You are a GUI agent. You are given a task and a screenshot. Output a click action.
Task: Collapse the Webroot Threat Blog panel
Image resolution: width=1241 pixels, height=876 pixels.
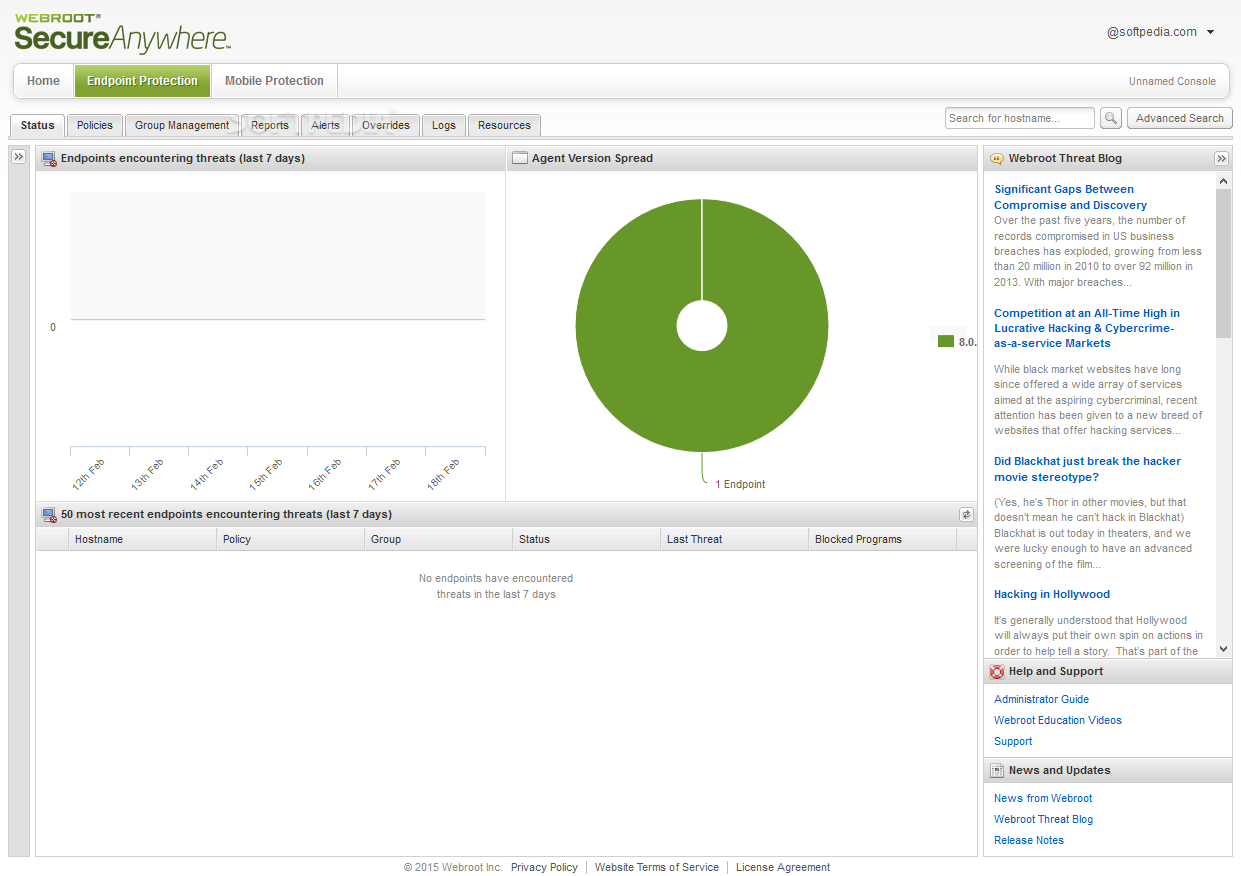click(x=1221, y=158)
